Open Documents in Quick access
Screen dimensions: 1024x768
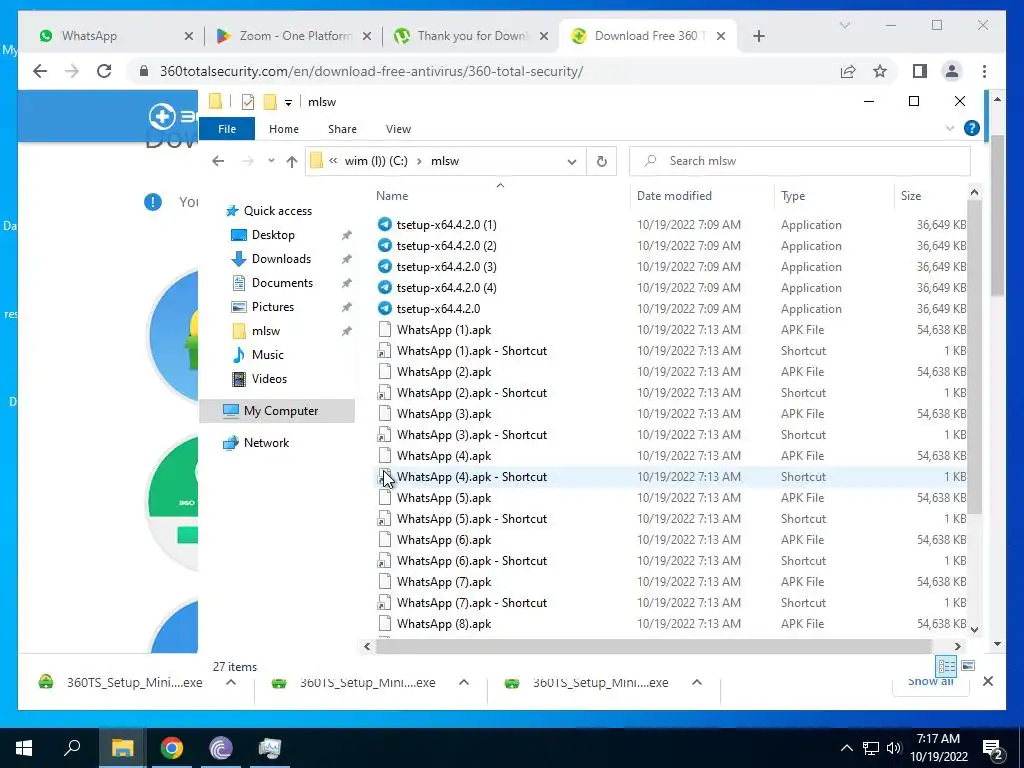282,283
